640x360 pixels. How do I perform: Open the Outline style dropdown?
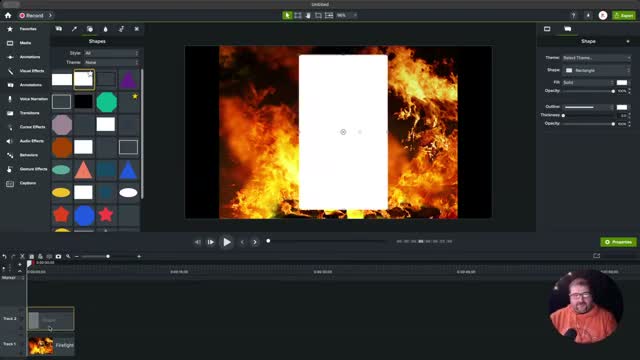588,107
